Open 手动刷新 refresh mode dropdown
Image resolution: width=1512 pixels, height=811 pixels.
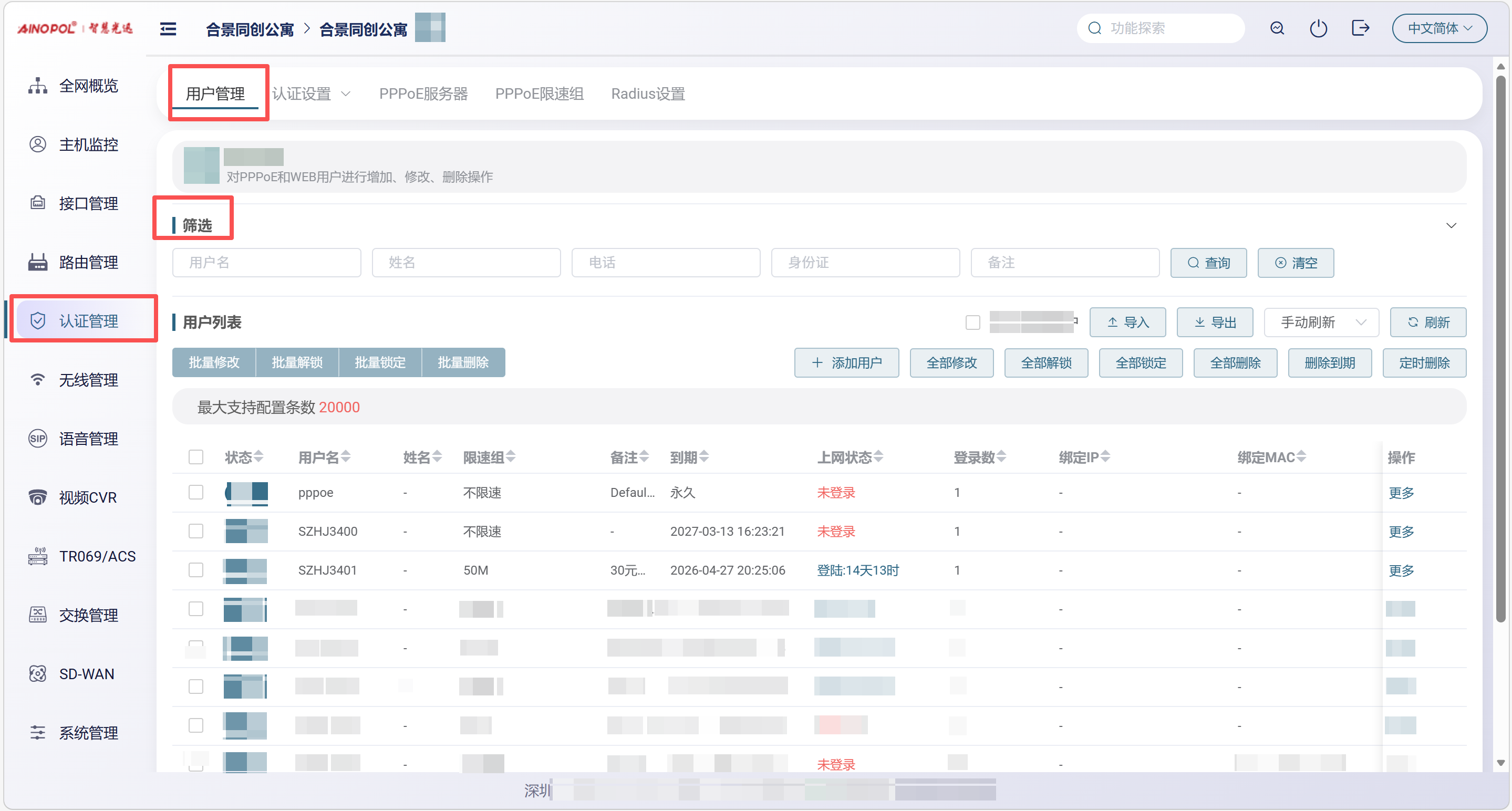click(1321, 322)
